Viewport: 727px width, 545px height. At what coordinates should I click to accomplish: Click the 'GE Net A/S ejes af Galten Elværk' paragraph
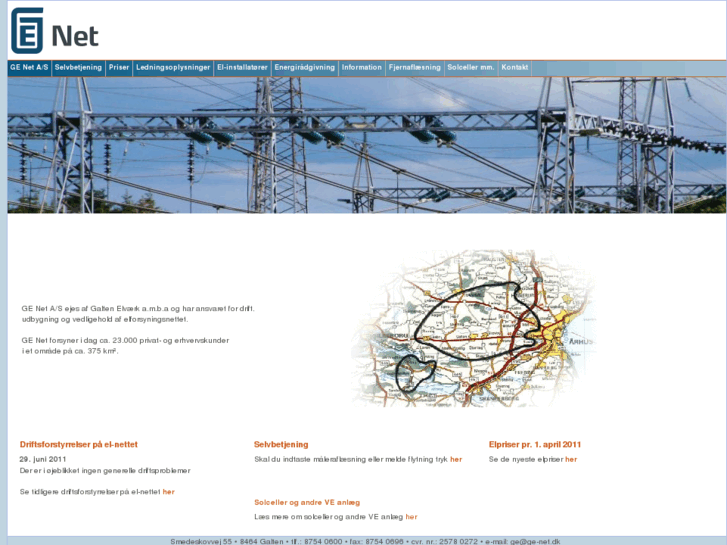pos(138,314)
